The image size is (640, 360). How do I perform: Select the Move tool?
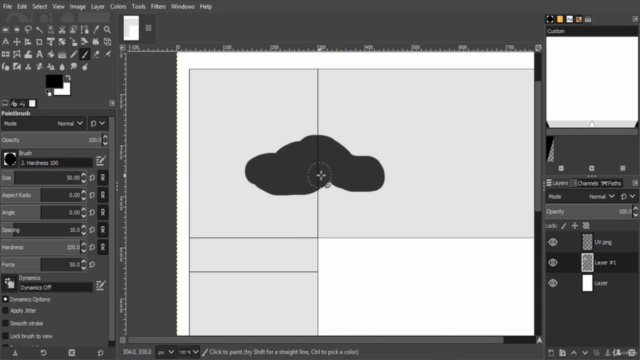[x=17, y=42]
